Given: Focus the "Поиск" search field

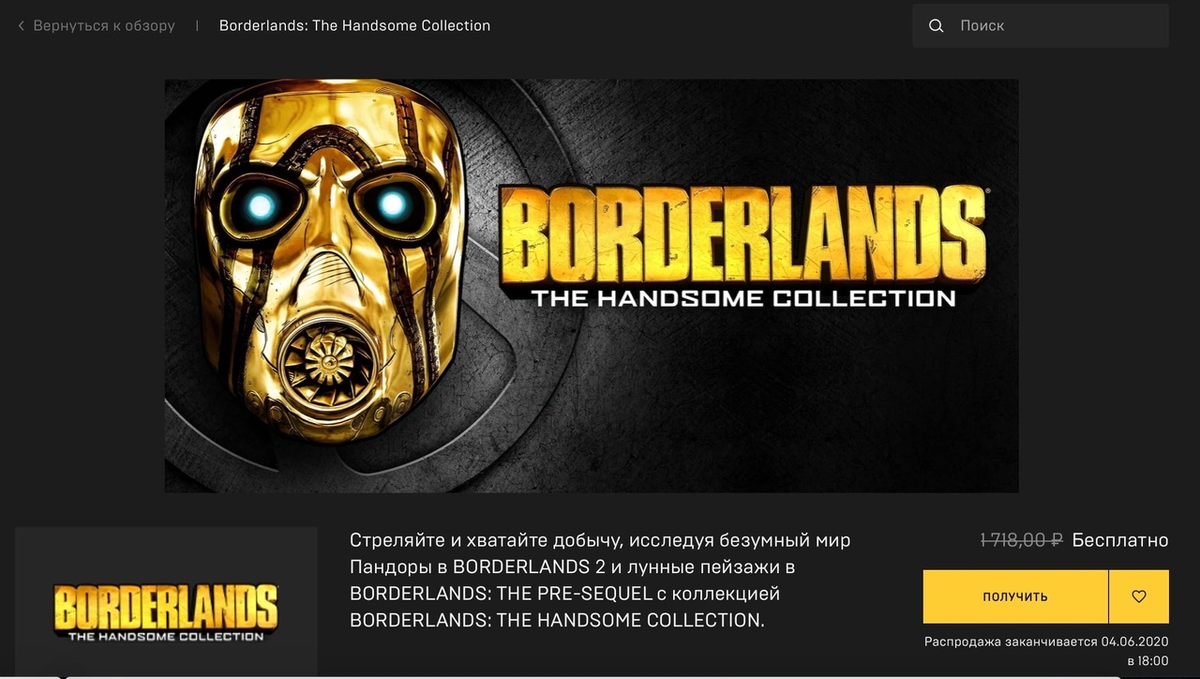Looking at the screenshot, I should click(1040, 26).
